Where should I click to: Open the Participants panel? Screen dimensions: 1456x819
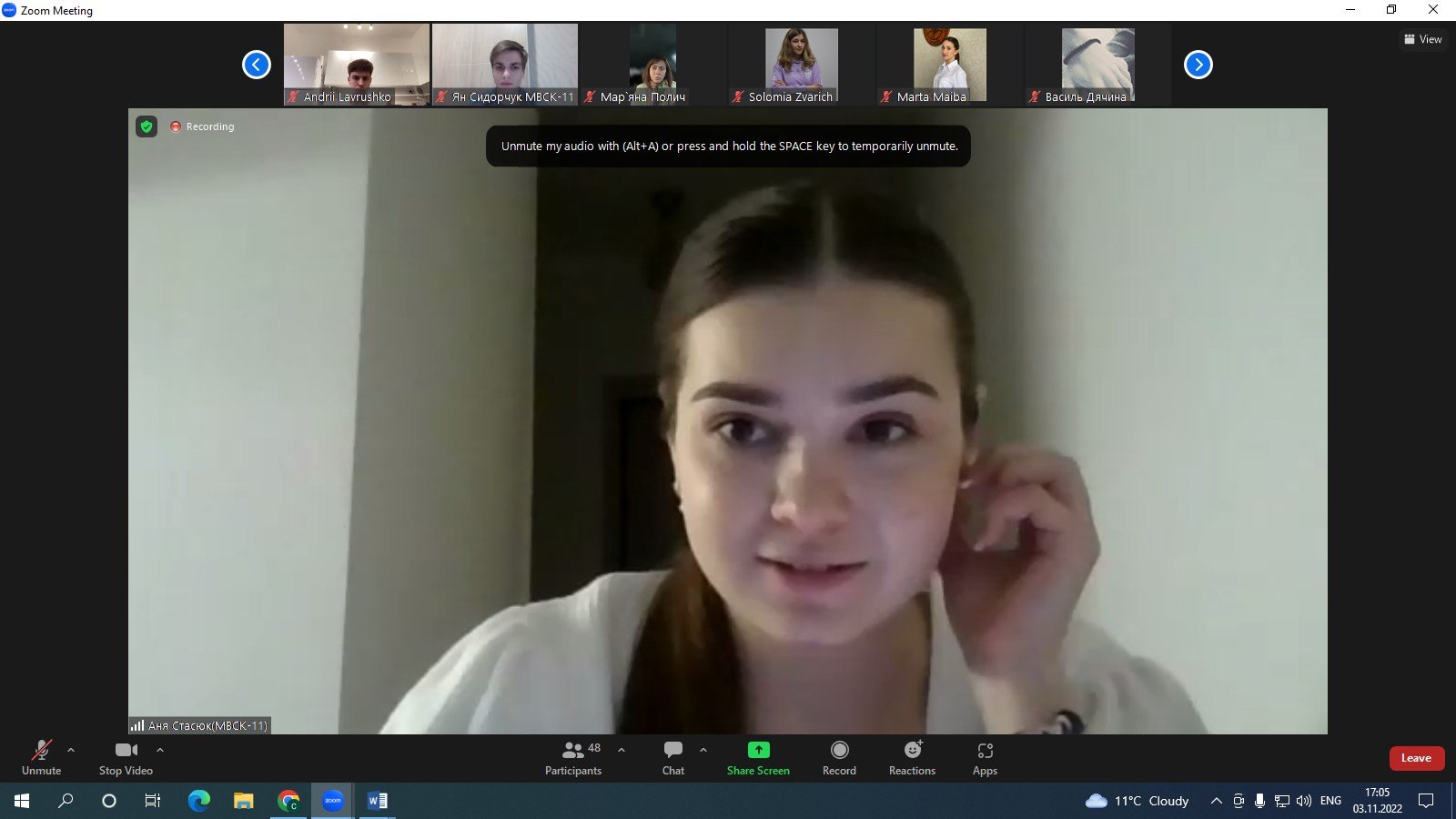point(573,758)
